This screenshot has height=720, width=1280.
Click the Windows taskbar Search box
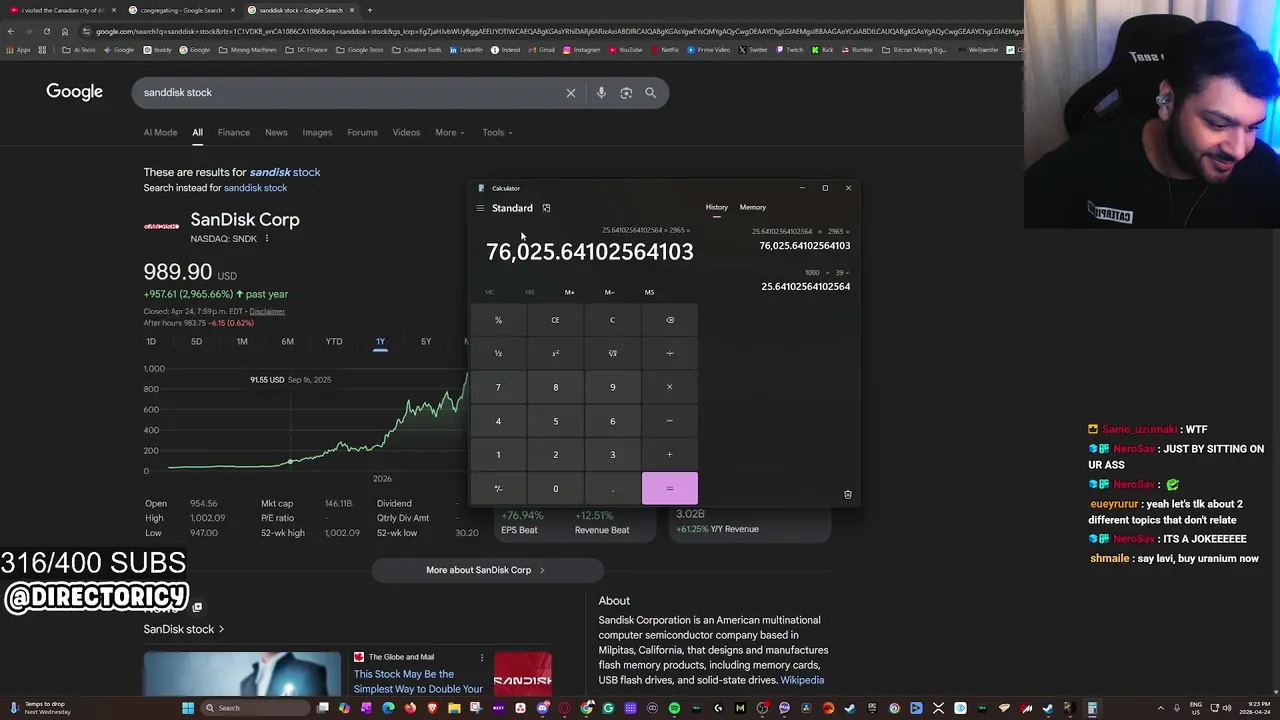[x=255, y=708]
